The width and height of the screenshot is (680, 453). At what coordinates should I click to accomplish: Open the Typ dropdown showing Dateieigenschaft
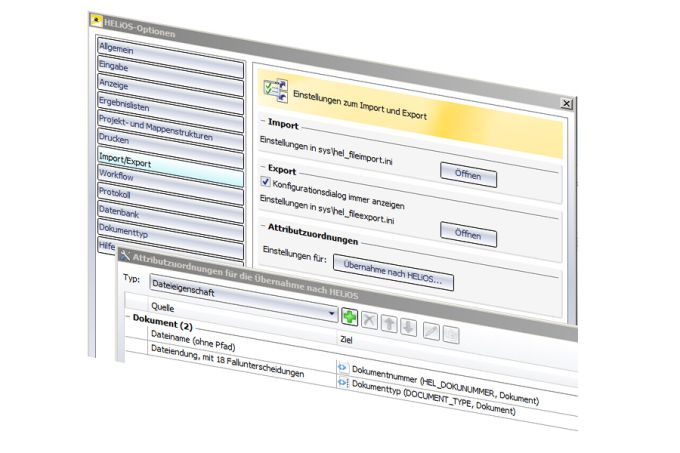244,298
